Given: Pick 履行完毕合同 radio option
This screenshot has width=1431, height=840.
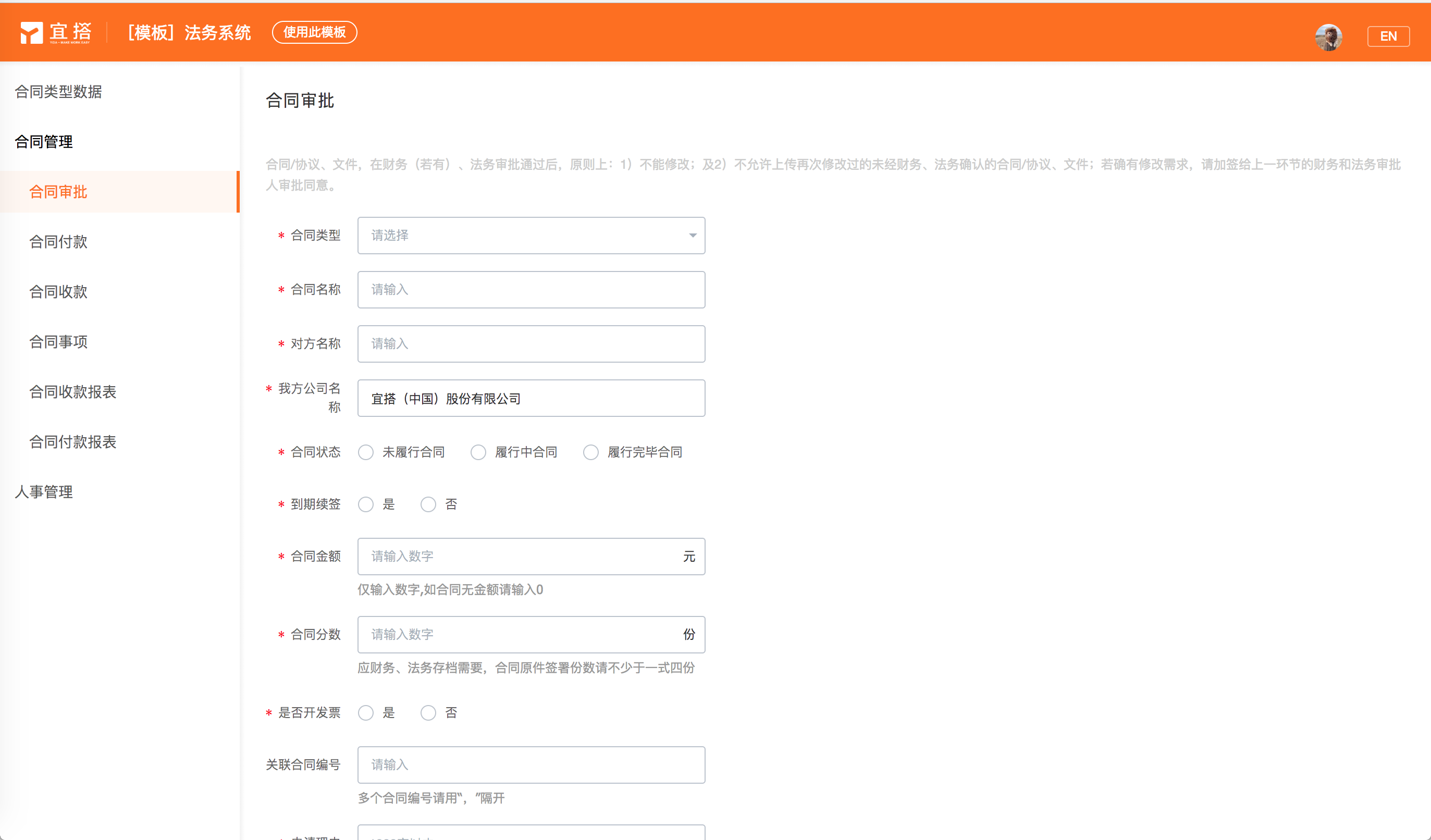Looking at the screenshot, I should [x=590, y=452].
